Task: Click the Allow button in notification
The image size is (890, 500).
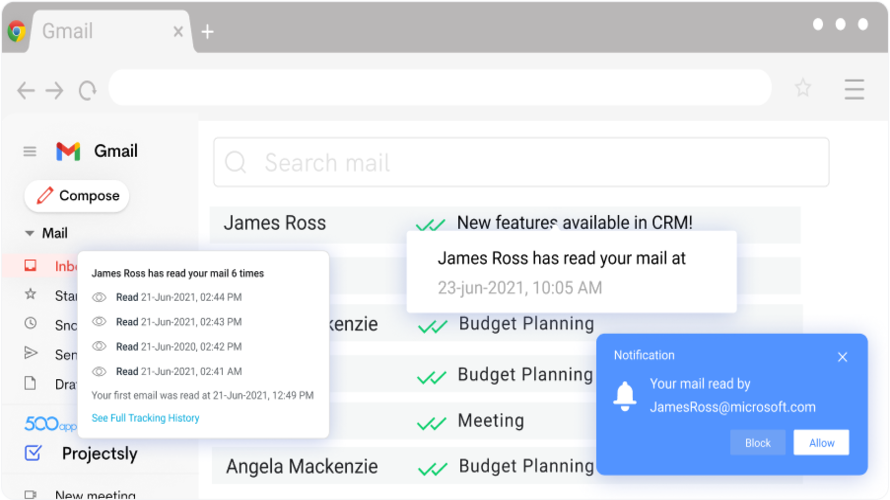Action: pos(821,443)
